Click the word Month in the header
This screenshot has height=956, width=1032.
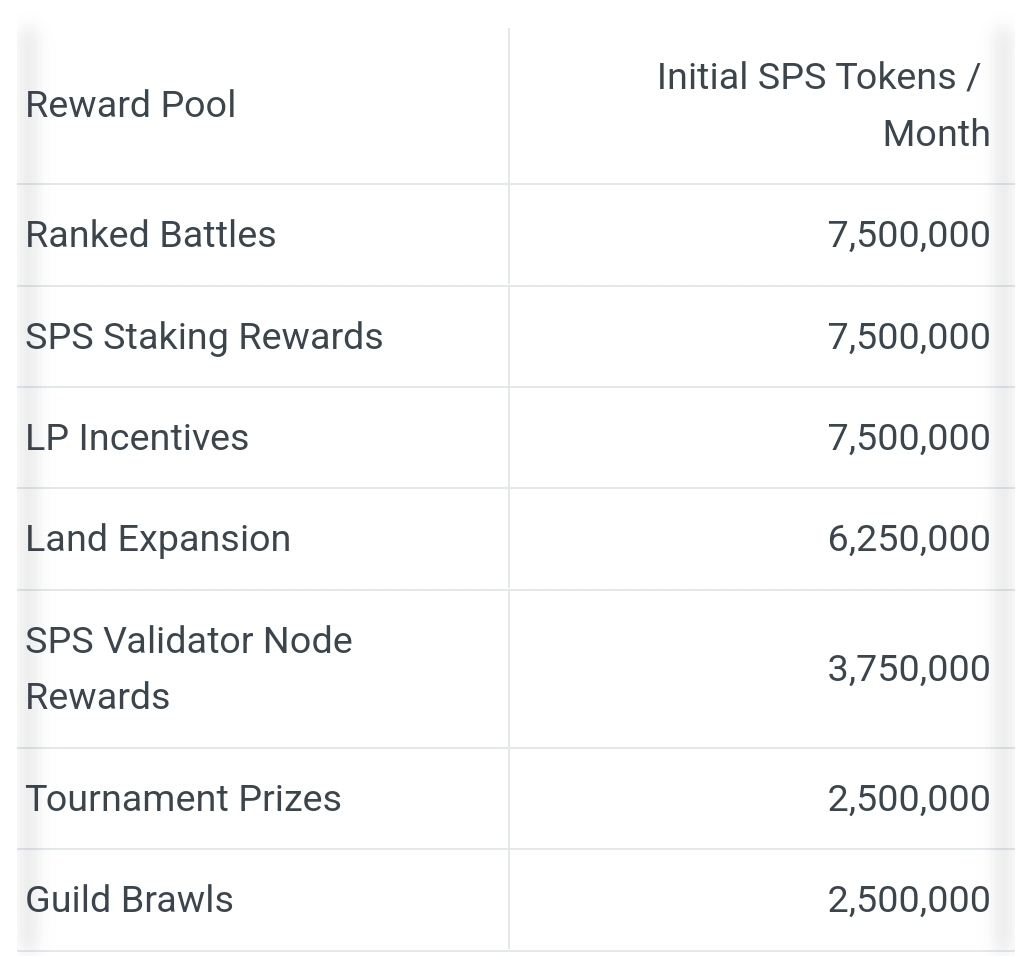pos(937,134)
